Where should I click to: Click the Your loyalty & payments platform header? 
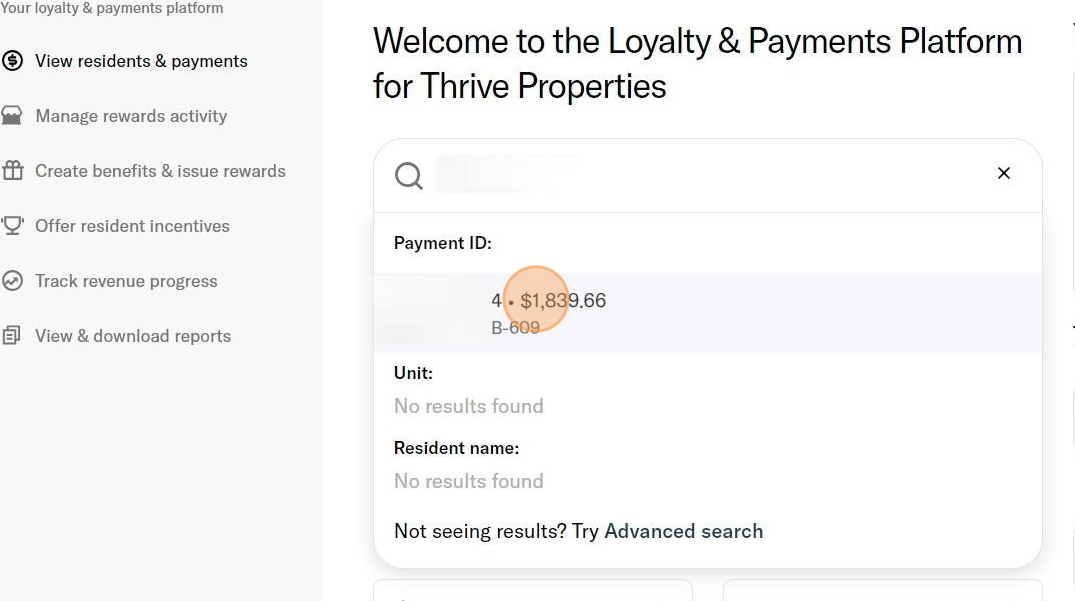tap(112, 8)
